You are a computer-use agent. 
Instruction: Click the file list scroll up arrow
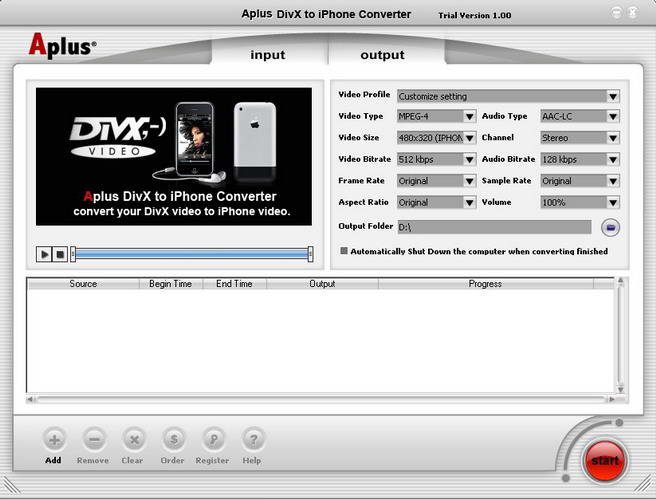pyautogui.click(x=620, y=281)
